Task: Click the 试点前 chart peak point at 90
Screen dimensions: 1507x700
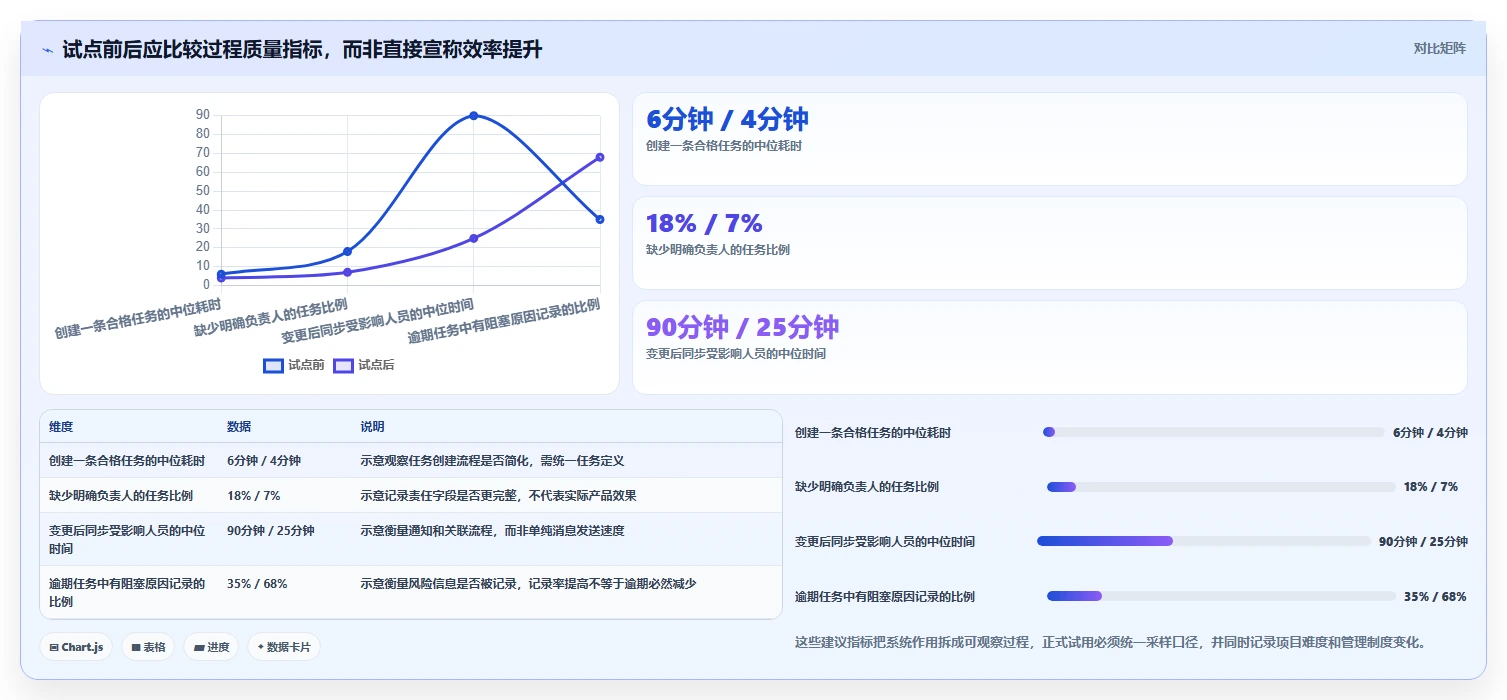Action: coord(474,116)
